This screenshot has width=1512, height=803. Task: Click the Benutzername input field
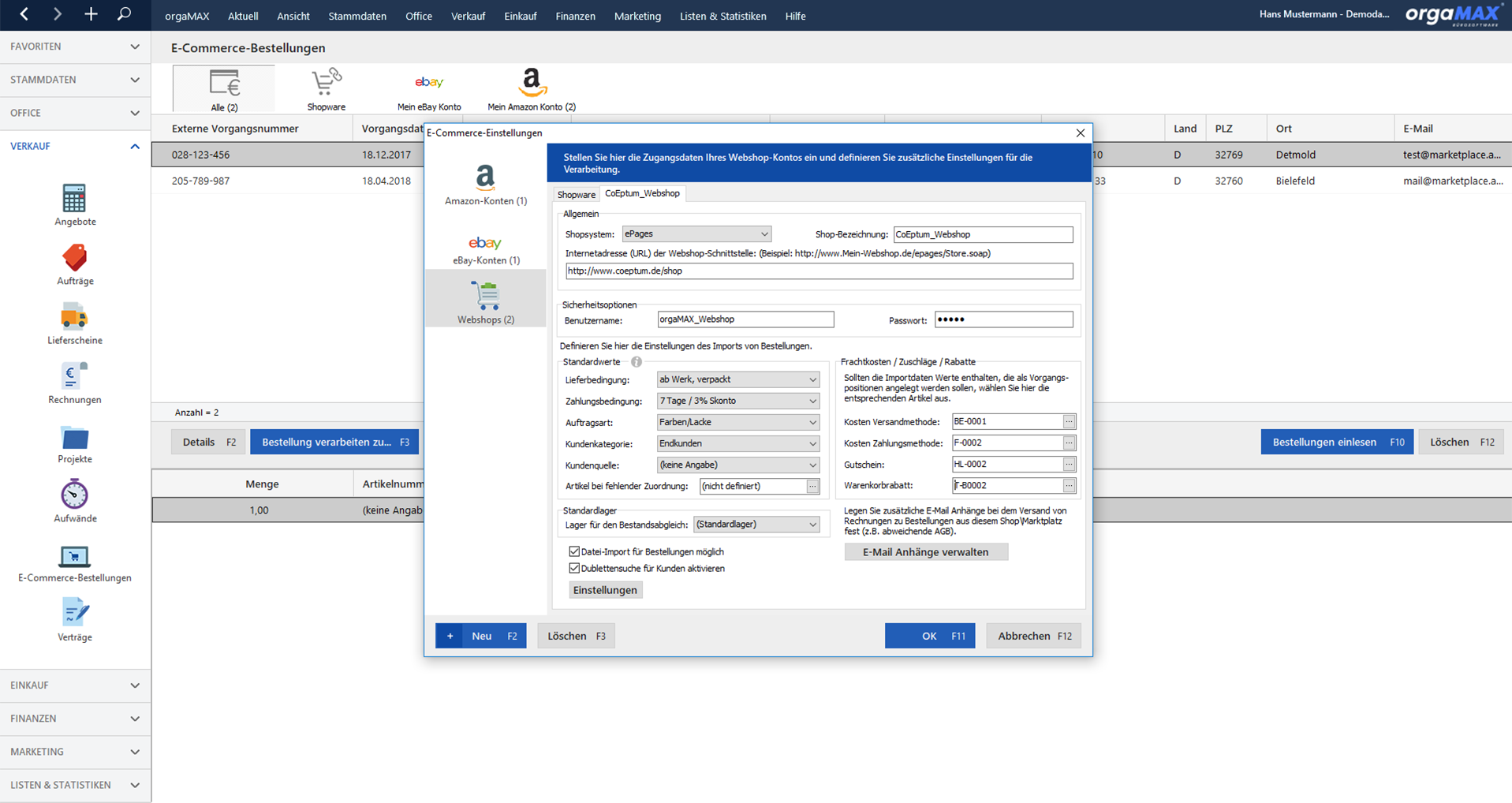745,319
